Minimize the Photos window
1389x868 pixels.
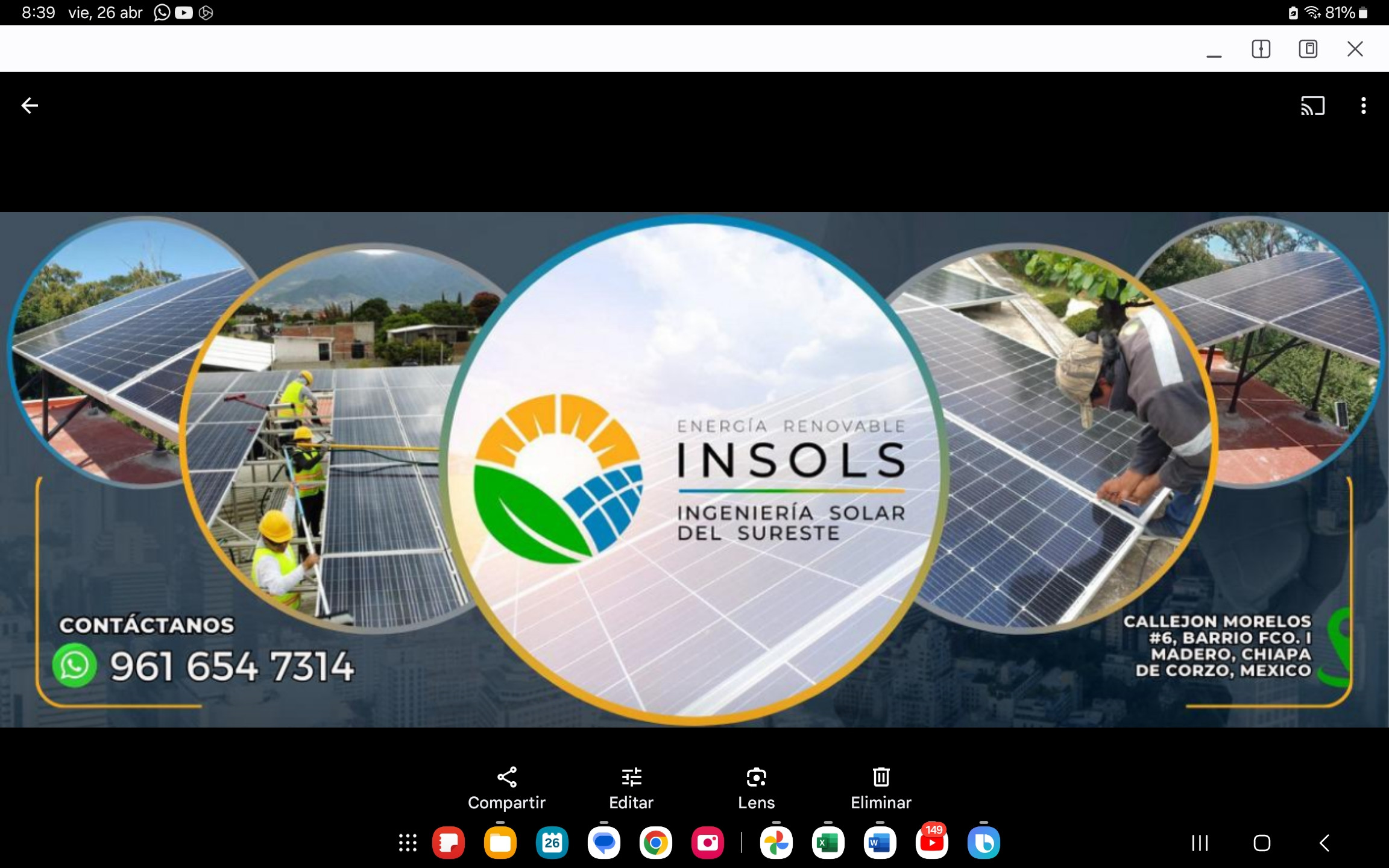(1214, 54)
